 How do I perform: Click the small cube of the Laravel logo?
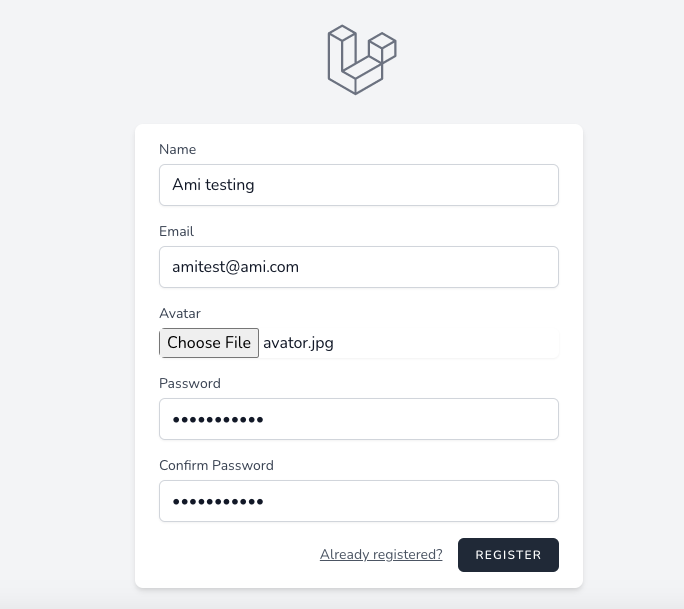click(382, 47)
